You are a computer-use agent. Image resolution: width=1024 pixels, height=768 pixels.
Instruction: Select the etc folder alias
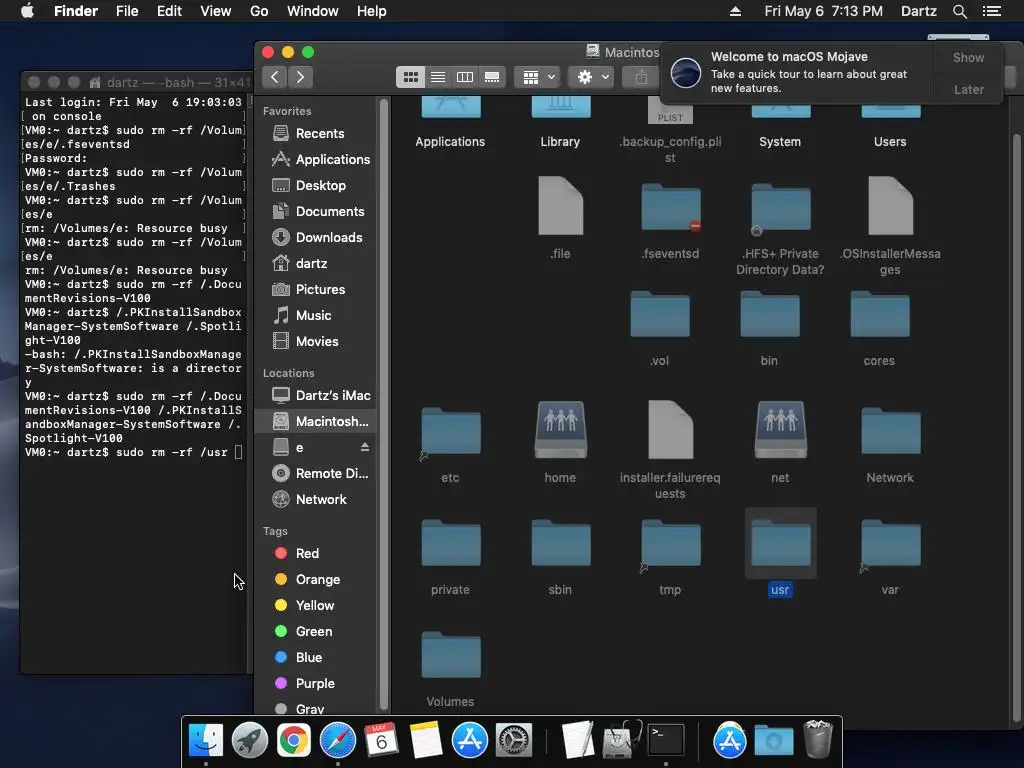tap(451, 432)
